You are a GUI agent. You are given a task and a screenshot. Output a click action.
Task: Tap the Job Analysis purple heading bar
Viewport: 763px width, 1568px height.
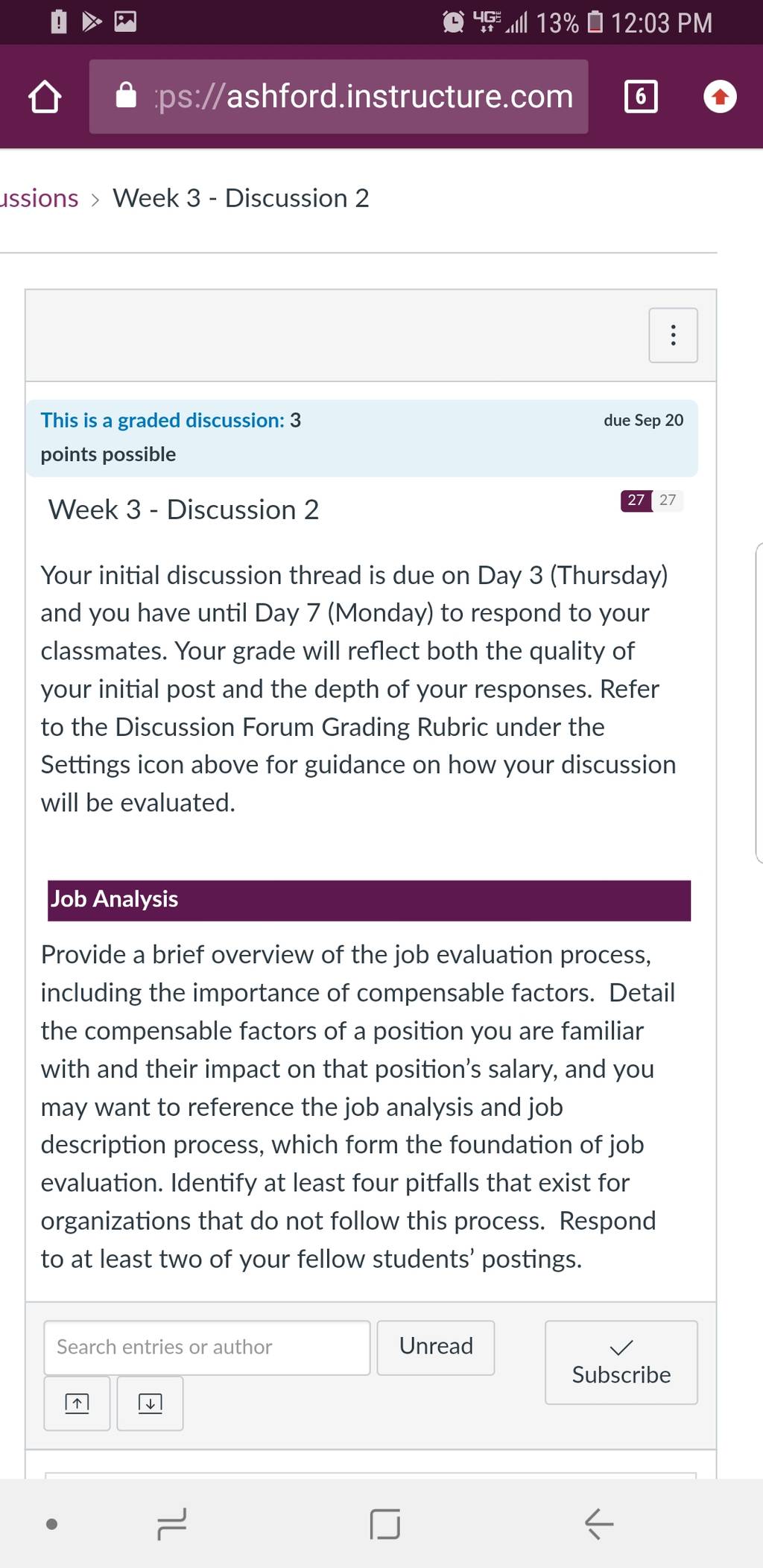click(x=369, y=900)
